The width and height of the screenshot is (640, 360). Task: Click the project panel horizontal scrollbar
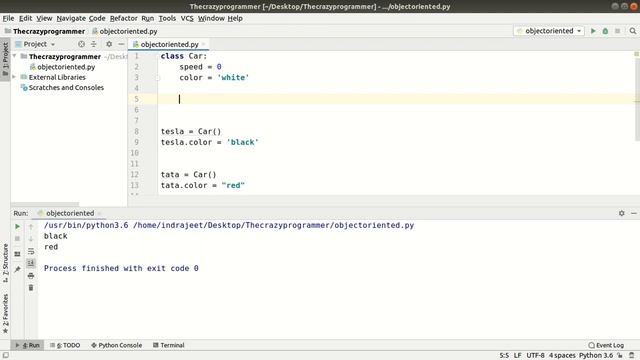45,204
